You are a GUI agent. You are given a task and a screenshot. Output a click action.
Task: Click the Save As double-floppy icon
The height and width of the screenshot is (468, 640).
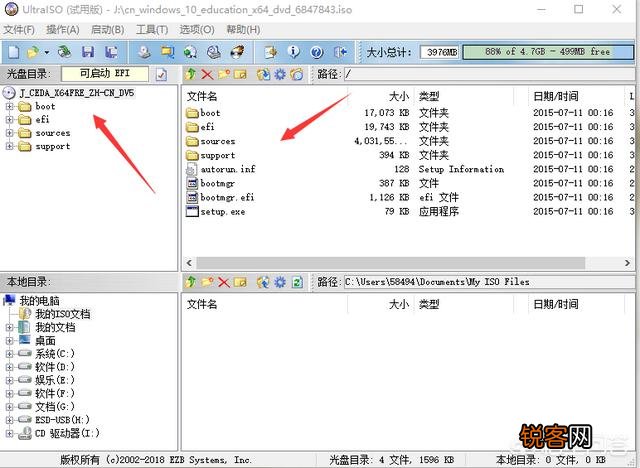click(x=111, y=52)
